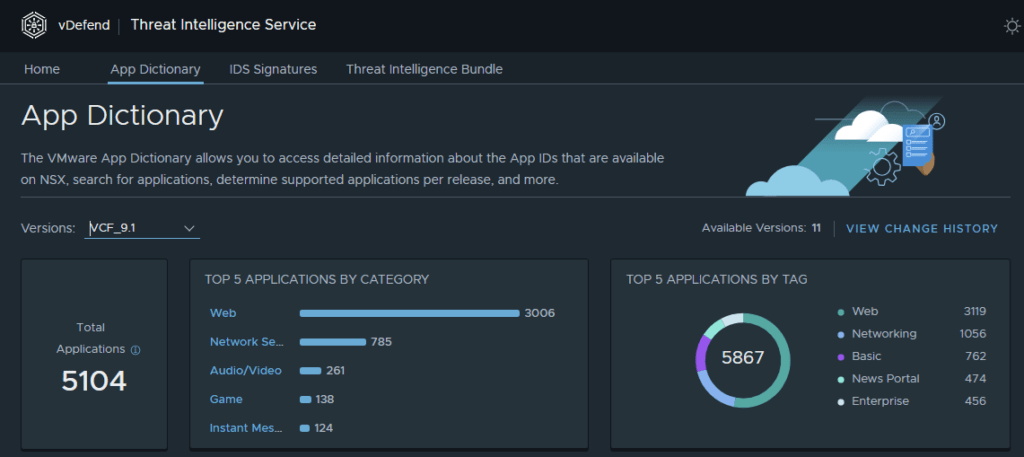1024x457 pixels.
Task: Click the Basic tag legend color dot
Action: [x=841, y=356]
